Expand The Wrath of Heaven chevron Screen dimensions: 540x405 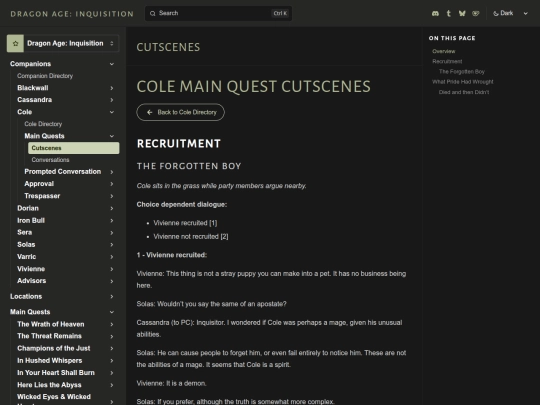click(x=112, y=324)
